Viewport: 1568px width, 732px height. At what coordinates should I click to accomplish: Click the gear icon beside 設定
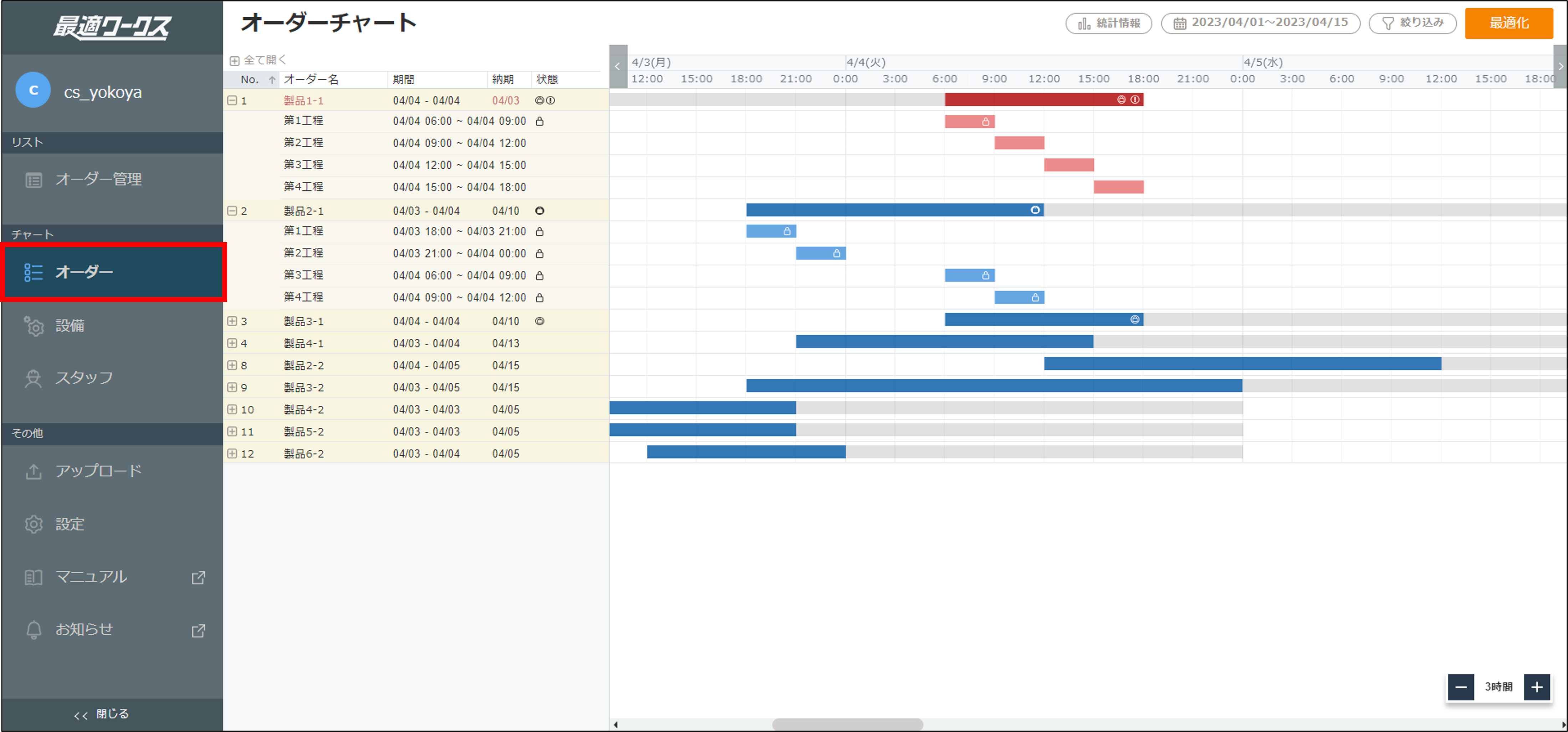click(x=34, y=524)
